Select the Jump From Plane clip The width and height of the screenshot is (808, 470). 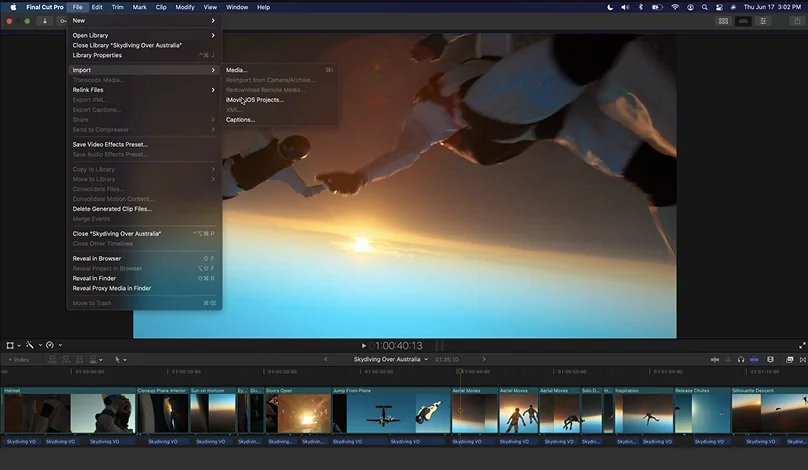pos(391,410)
